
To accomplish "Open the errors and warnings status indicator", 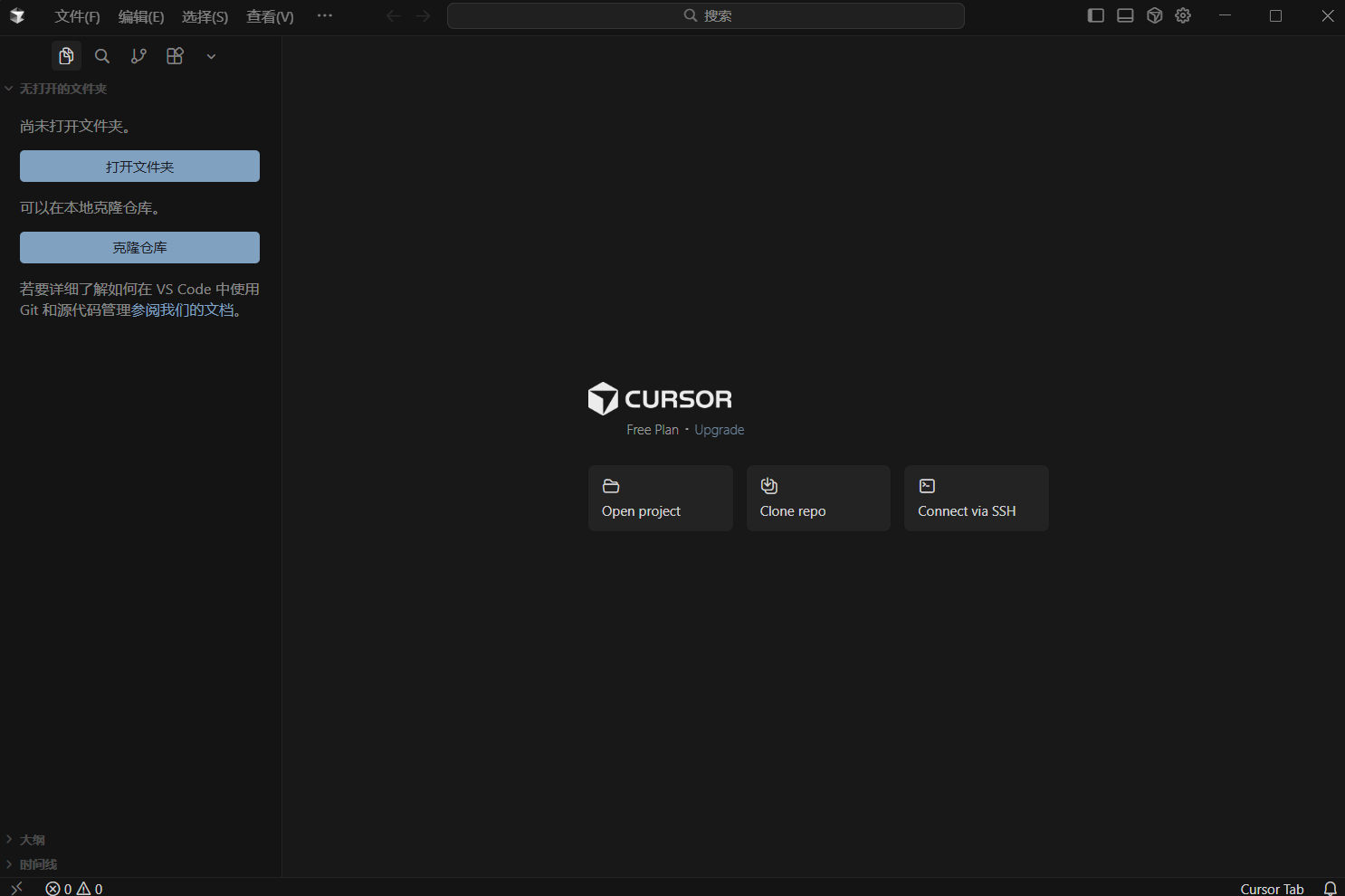I will point(74,888).
